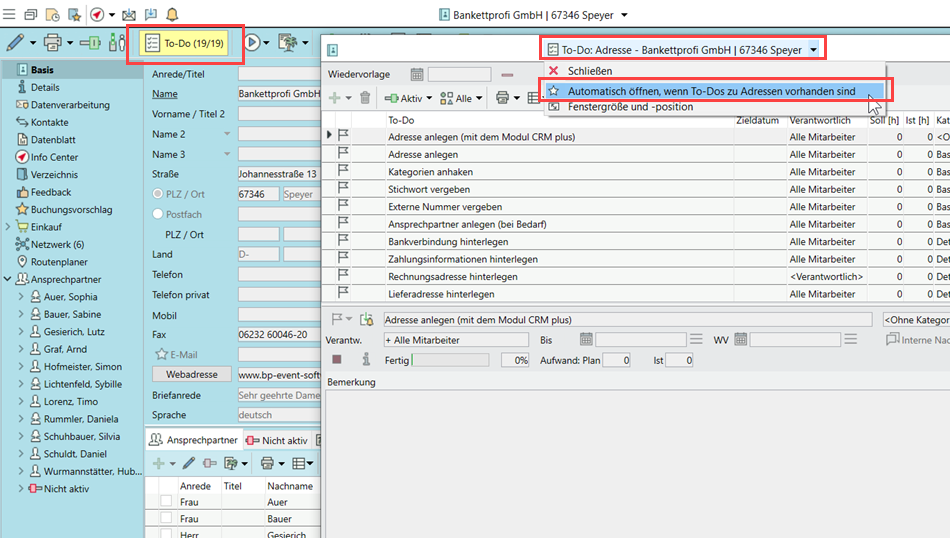Select 'Fenstergröße und -position' menu entry
The image size is (950, 538).
630,107
